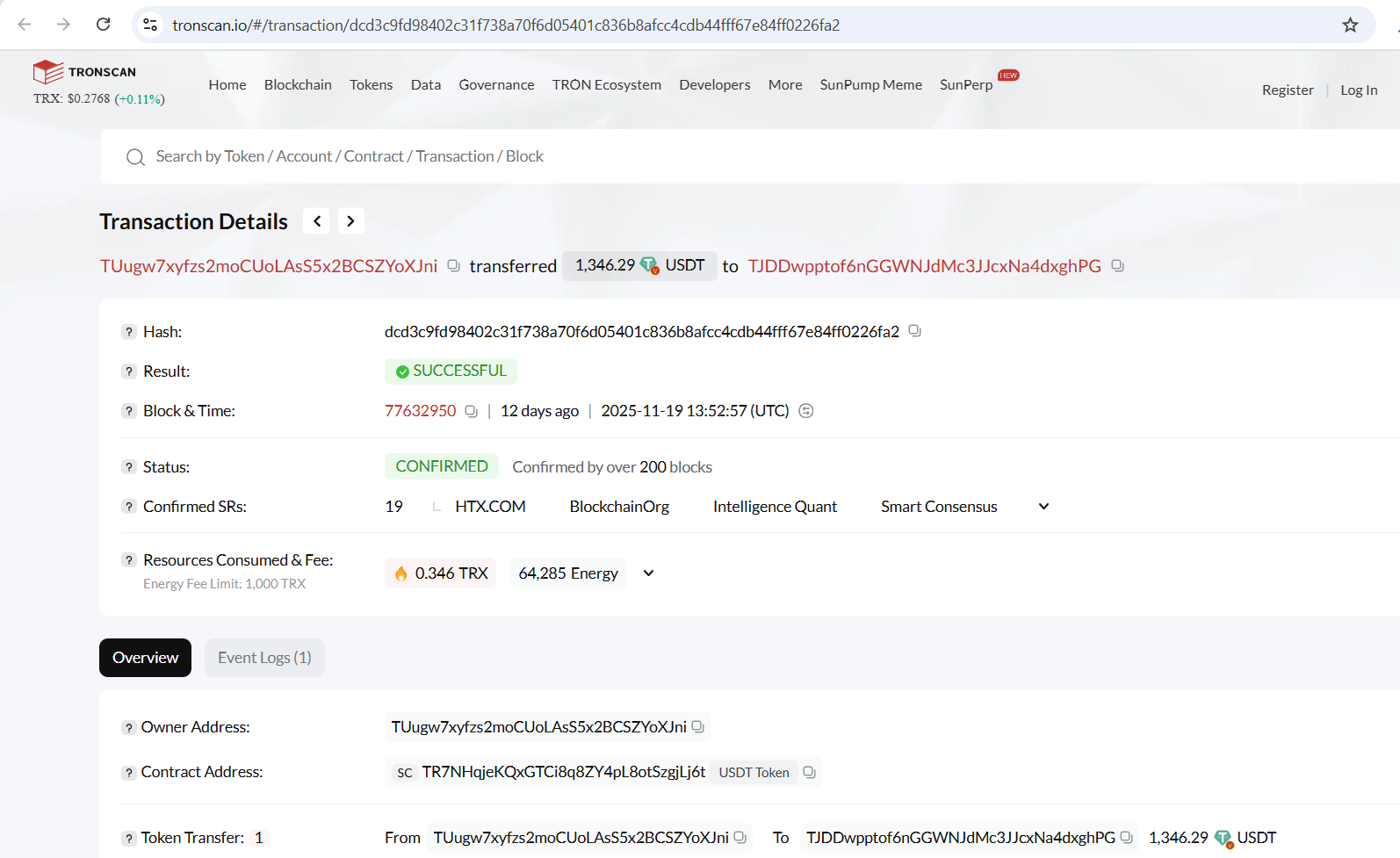
Task: Open the Developers menu
Action: pyautogui.click(x=715, y=84)
